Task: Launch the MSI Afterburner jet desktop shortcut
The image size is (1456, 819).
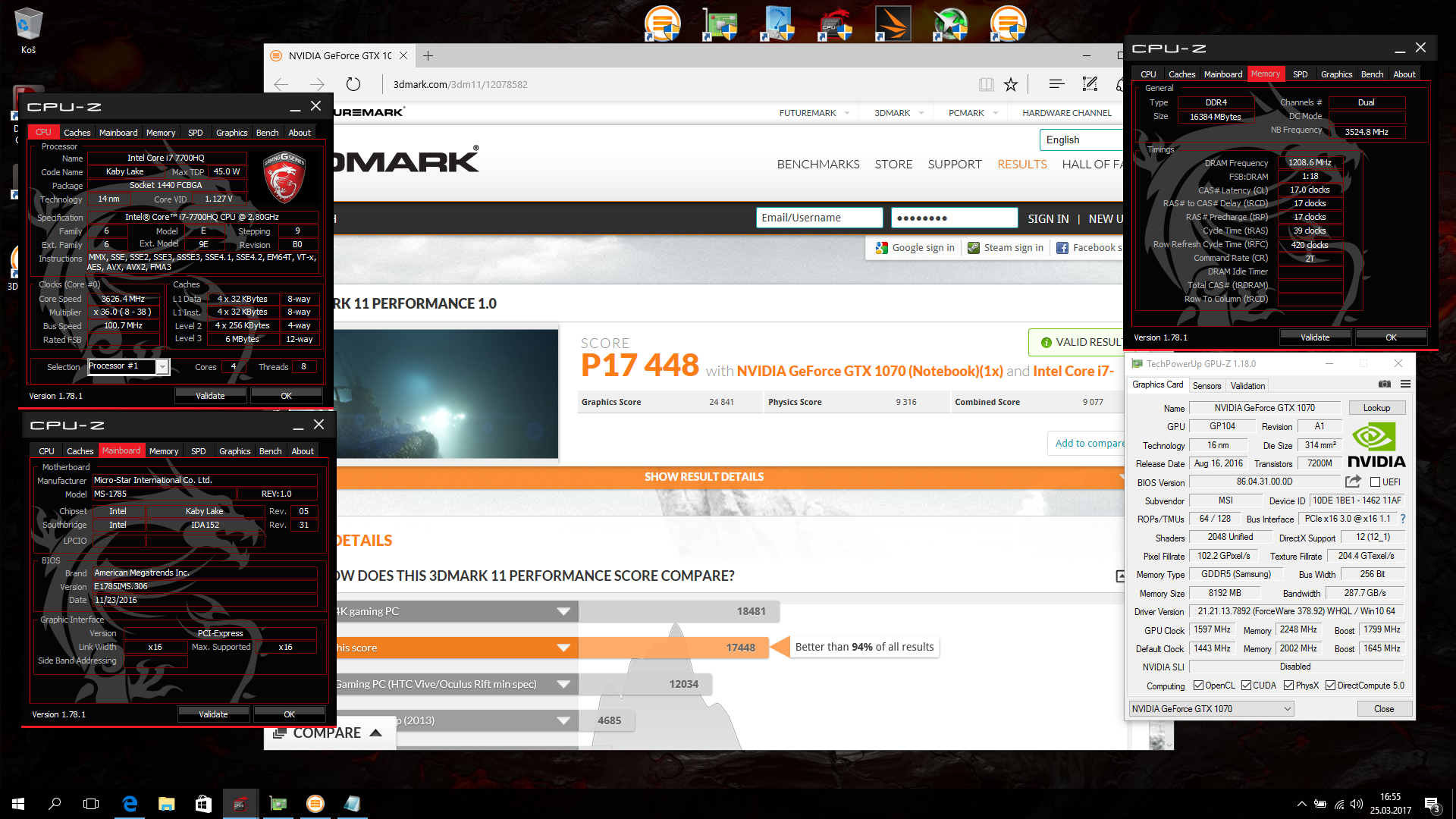Action: (950, 23)
